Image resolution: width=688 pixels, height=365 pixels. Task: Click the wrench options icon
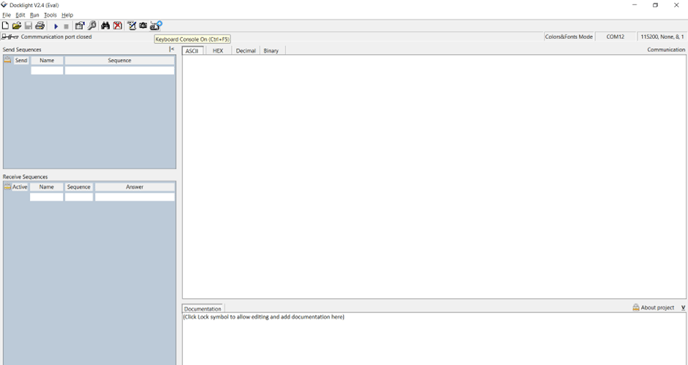(92, 26)
